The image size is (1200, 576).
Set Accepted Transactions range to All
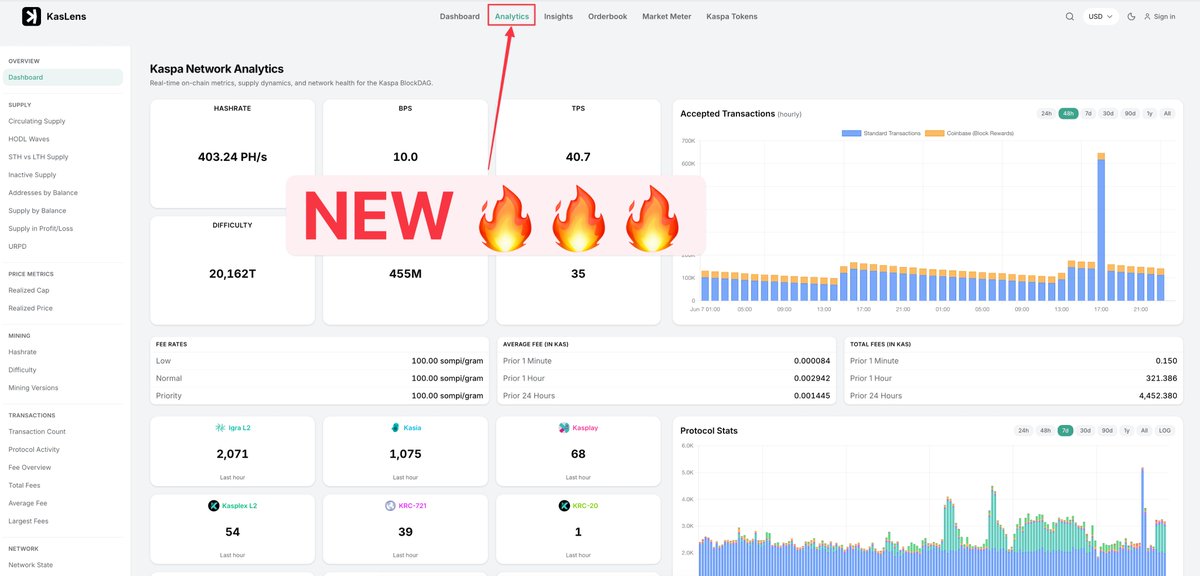(1167, 114)
